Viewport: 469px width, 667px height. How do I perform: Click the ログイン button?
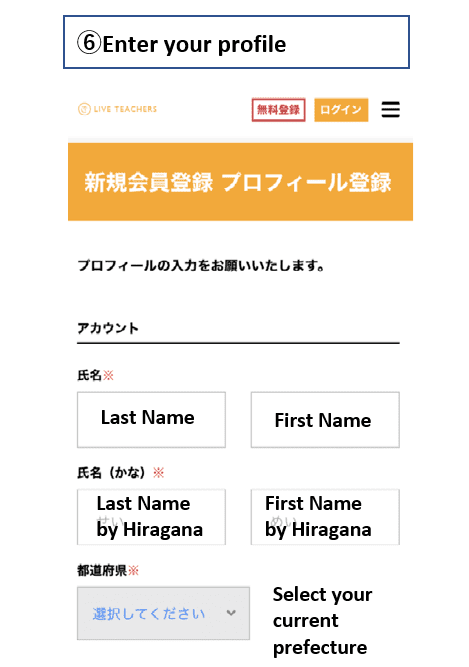pos(341,110)
